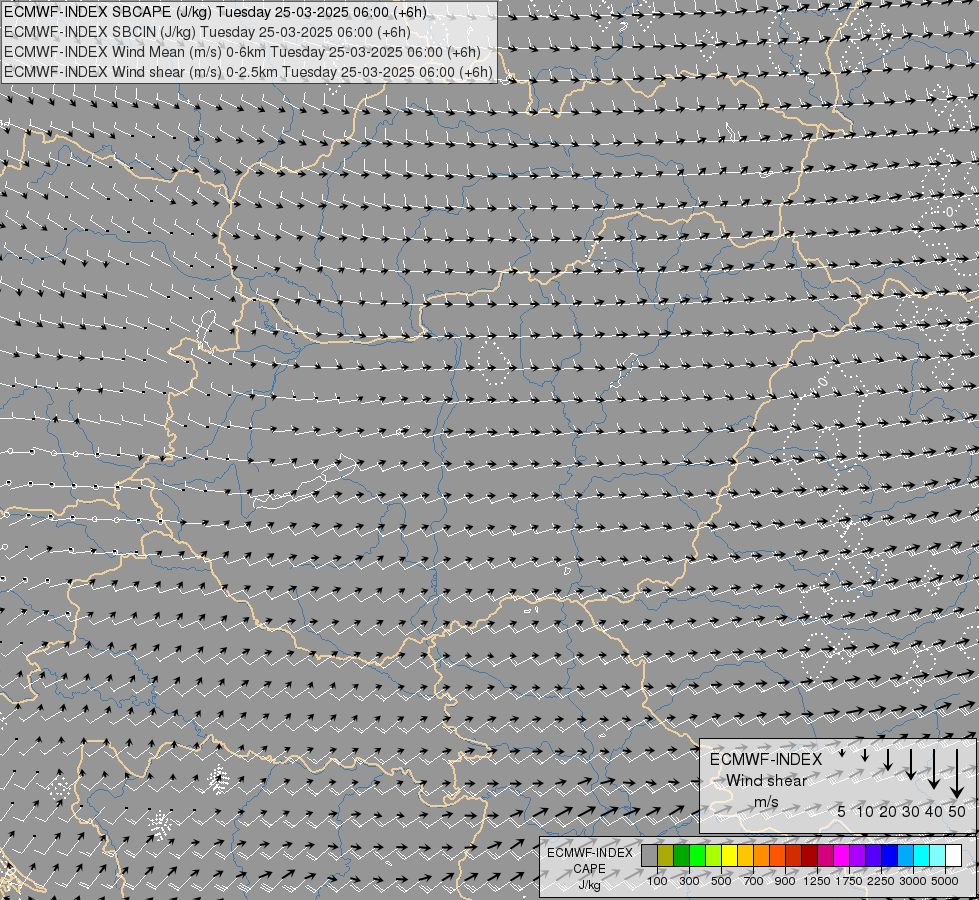Click the '1250' CAPE scale label
This screenshot has height=900, width=979.
point(817,881)
